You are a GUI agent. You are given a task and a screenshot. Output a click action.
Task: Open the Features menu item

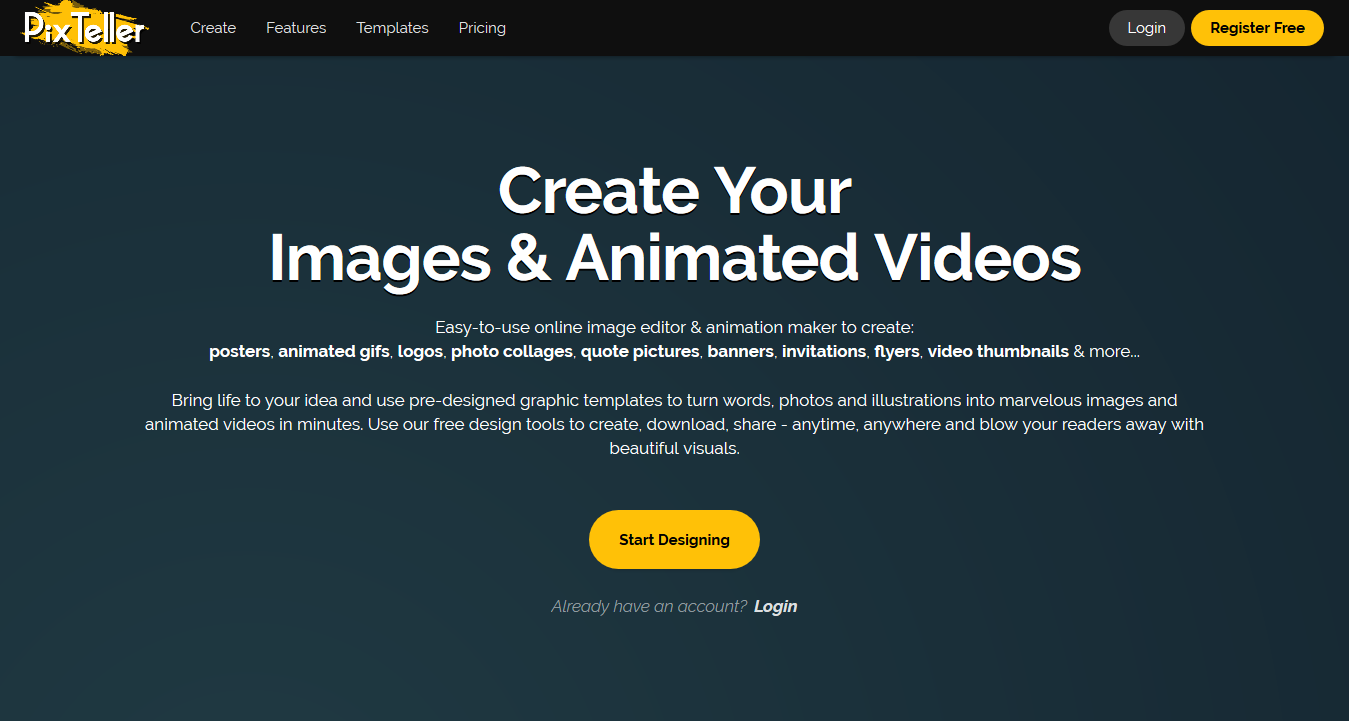tap(296, 28)
